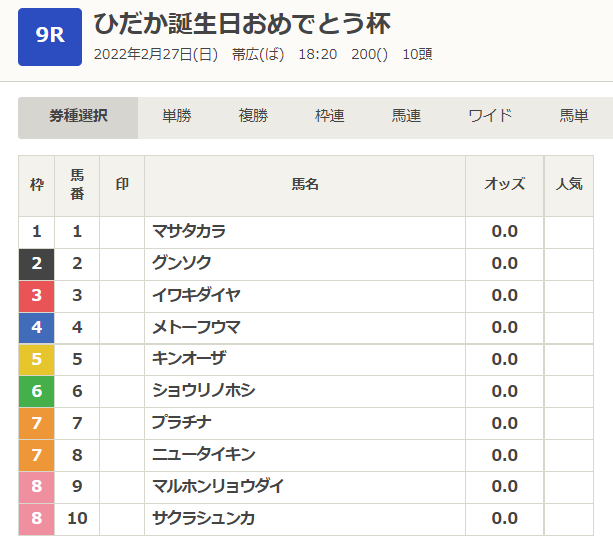The height and width of the screenshot is (553, 613).
Task: Click horse name キンオーザ
Action: click(x=189, y=360)
